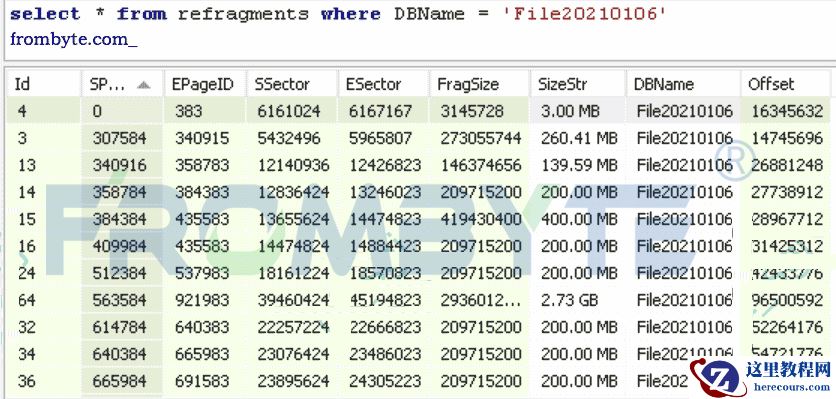Screen dimensions: 836x399
Task: Select the cell with SSector 6161024
Action: click(289, 111)
